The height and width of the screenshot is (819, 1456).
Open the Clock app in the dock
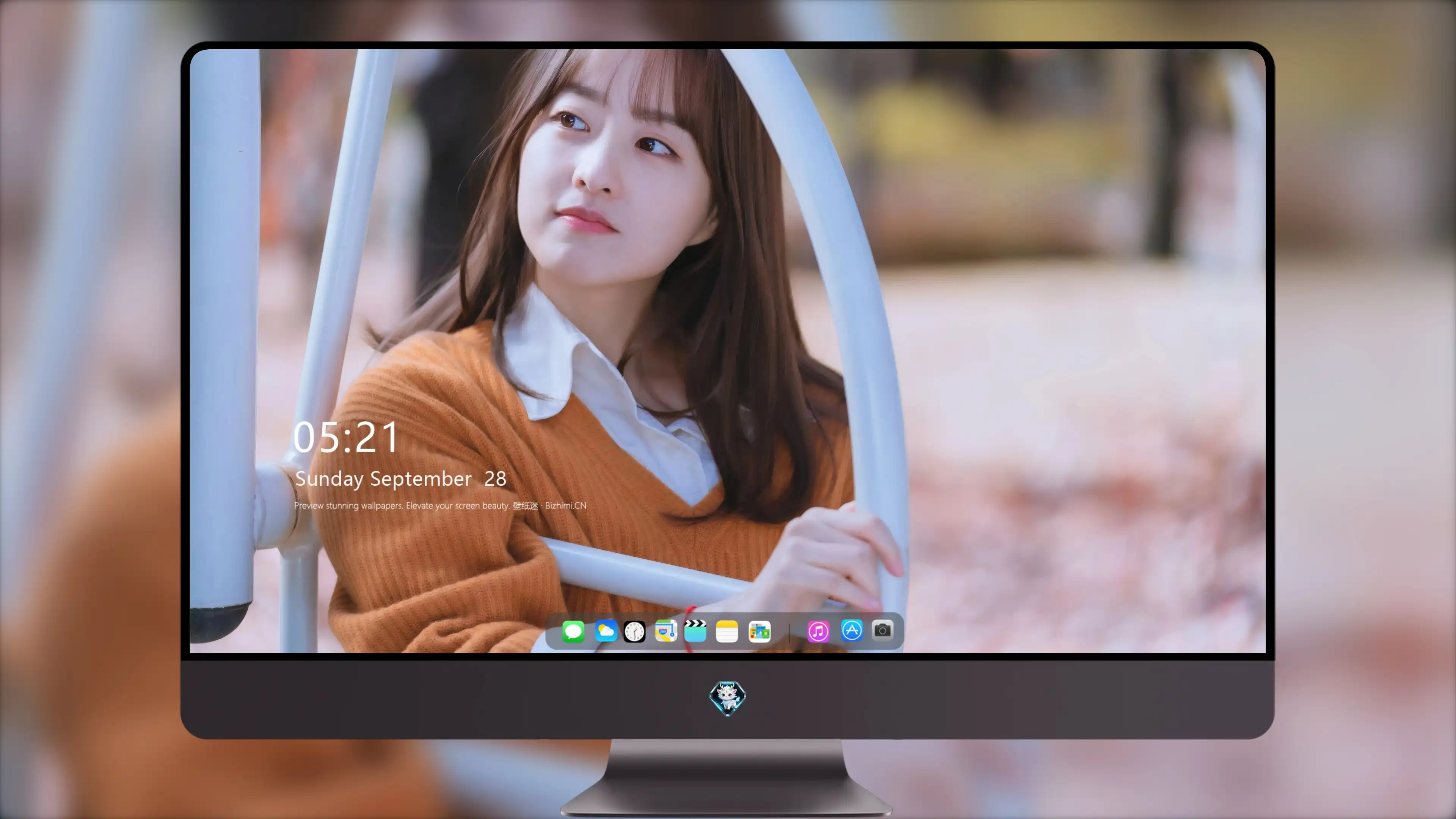634,631
